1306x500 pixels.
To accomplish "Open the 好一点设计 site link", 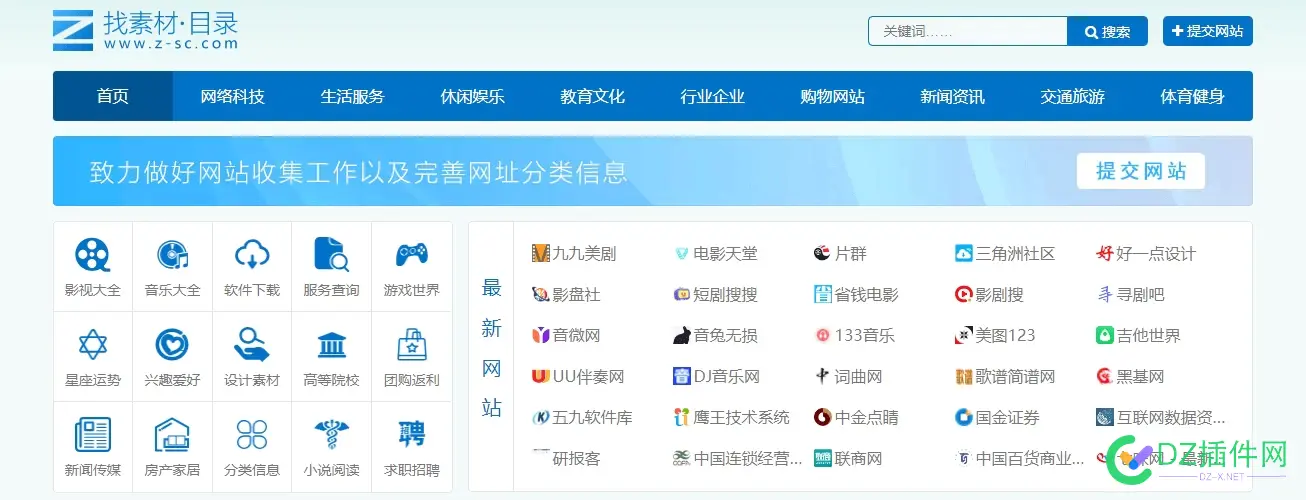I will coord(1156,254).
